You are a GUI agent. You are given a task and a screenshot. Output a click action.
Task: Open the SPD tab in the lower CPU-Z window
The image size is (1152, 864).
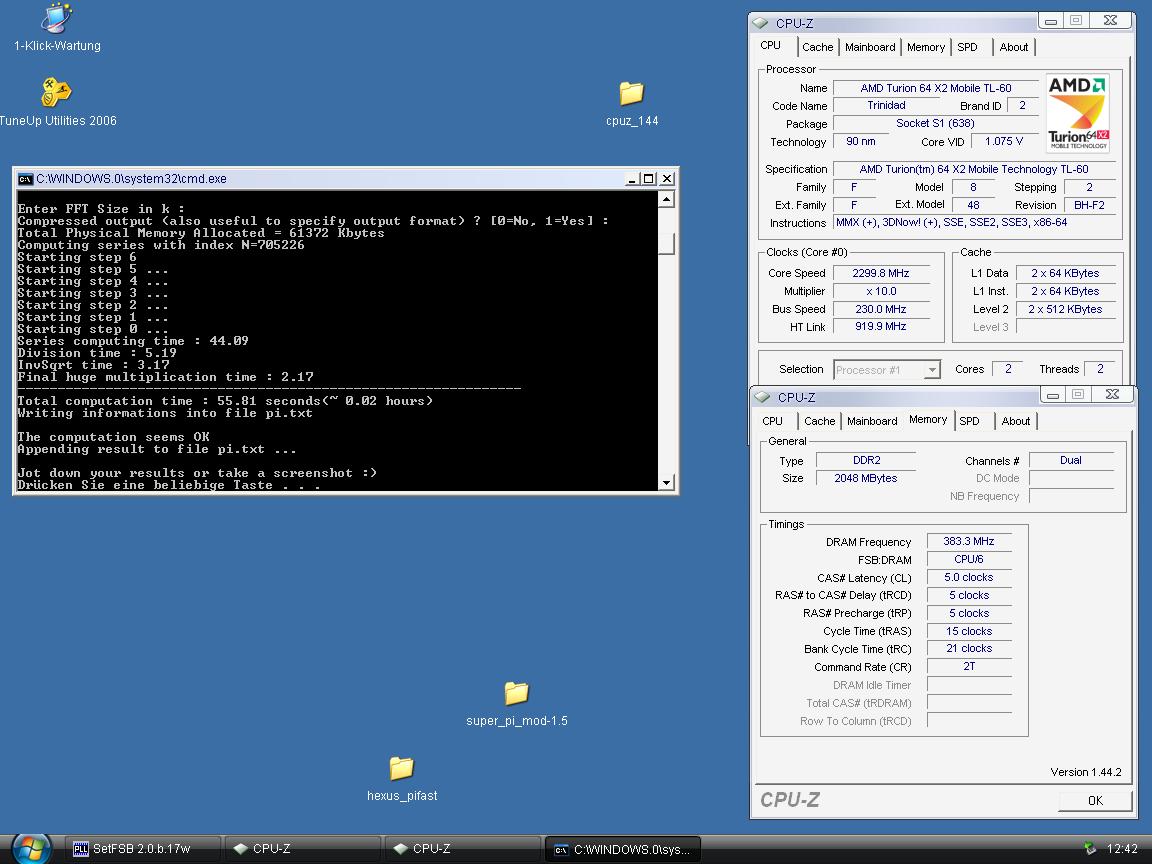click(970, 421)
